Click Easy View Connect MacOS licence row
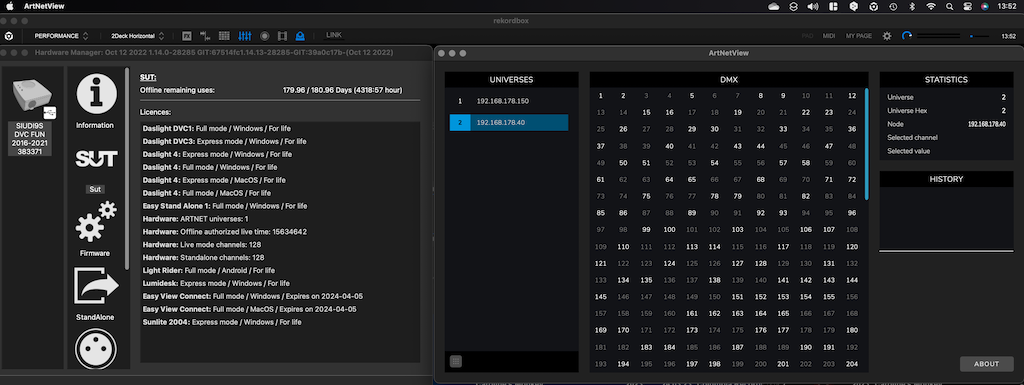 click(x=249, y=309)
